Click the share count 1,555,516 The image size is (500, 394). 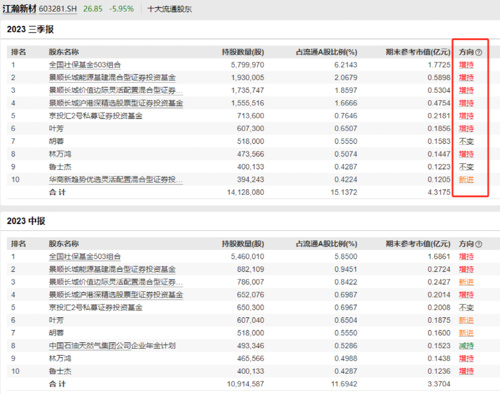[247, 103]
